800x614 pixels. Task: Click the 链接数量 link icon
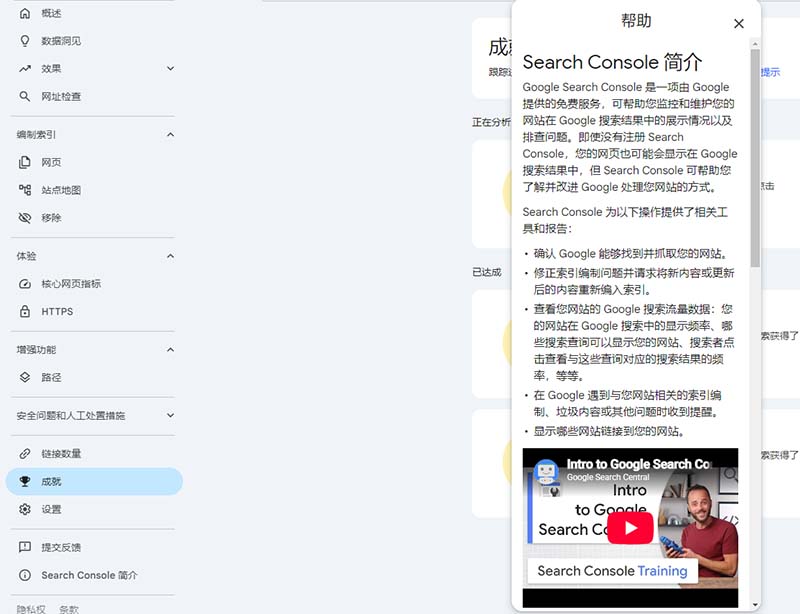tap(24, 453)
